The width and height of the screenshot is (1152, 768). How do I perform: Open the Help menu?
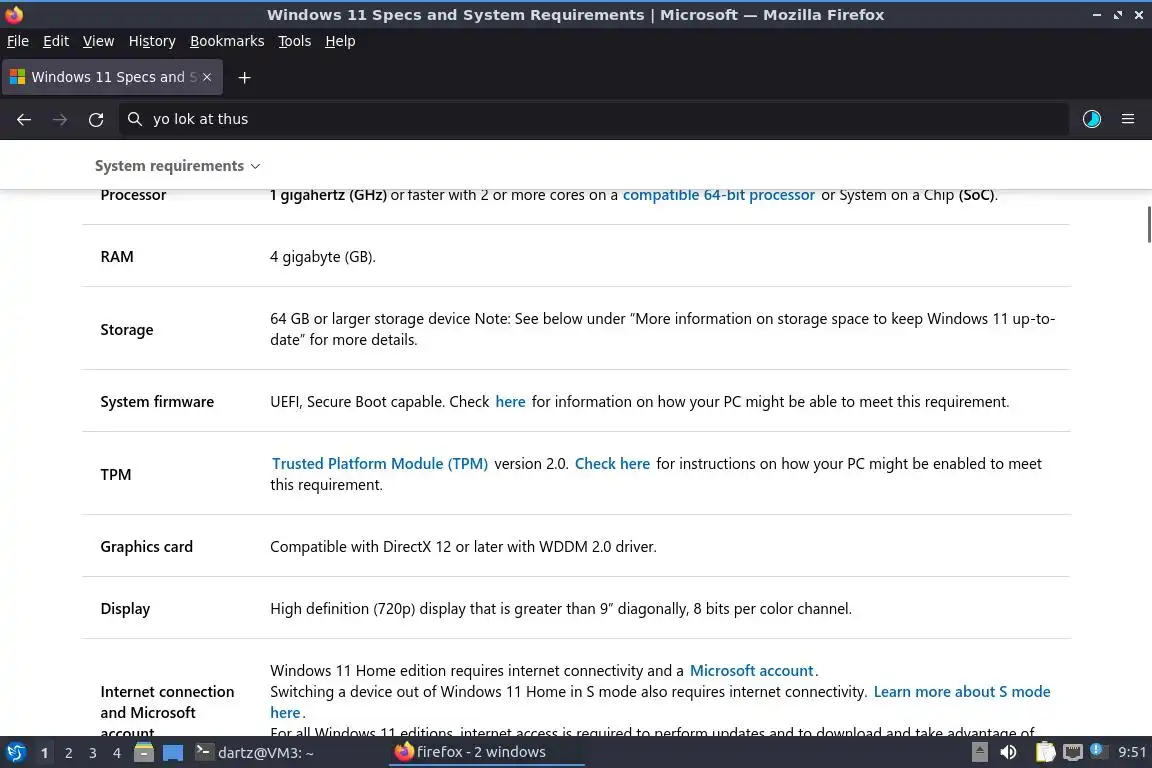tap(340, 41)
